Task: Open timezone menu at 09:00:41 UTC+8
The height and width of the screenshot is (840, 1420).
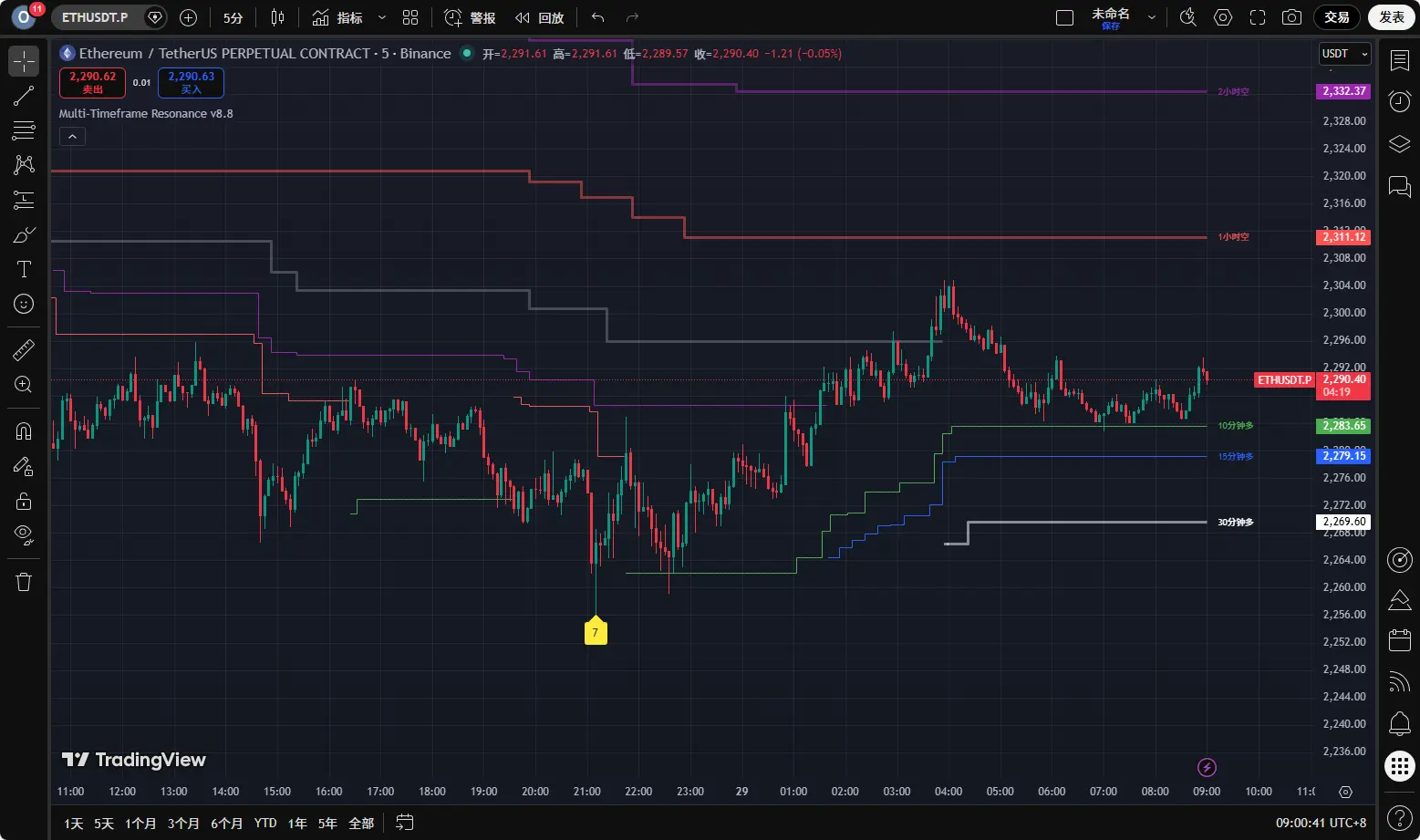Action: [x=1321, y=823]
